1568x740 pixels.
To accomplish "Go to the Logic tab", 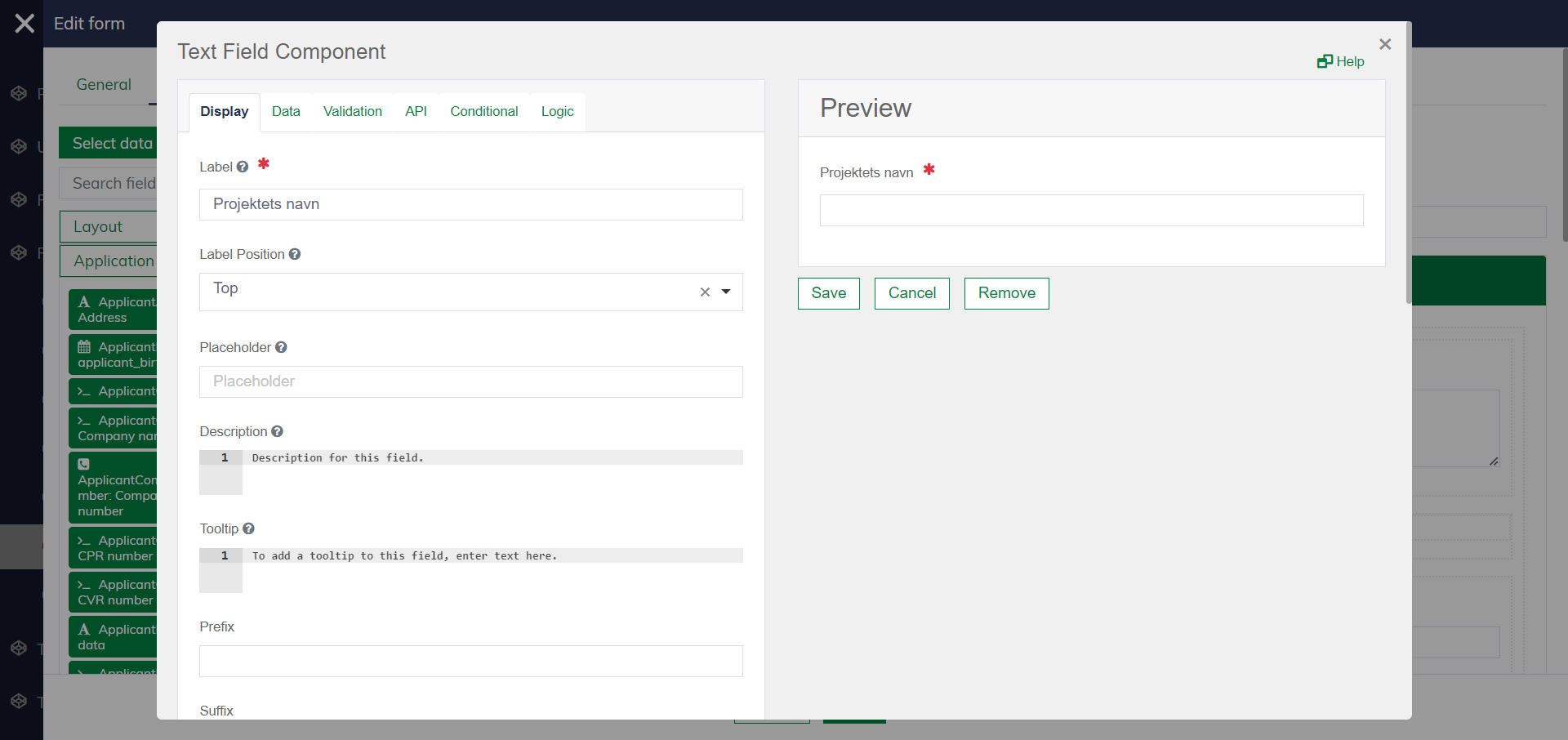I will pyautogui.click(x=557, y=112).
